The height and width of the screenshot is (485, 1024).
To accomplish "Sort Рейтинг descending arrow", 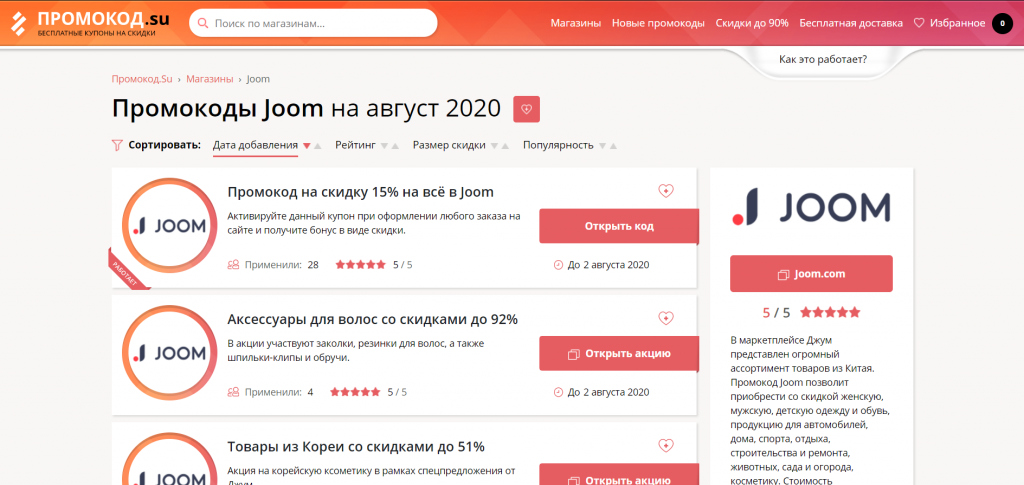I will (x=385, y=146).
